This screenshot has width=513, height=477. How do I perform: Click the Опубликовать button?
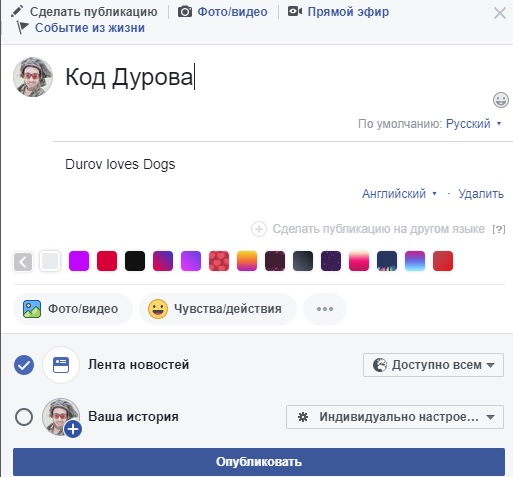259,462
